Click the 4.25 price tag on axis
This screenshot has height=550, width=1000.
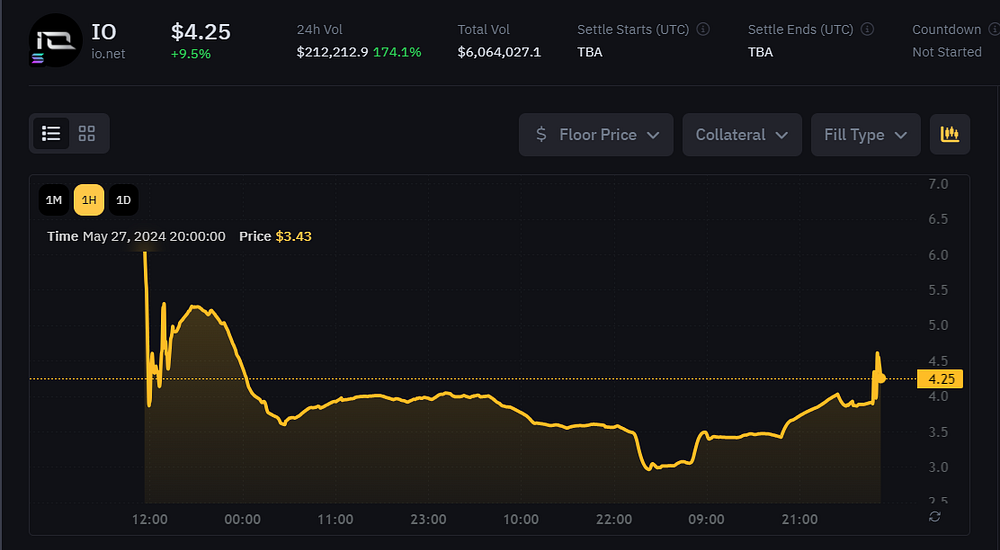coord(940,379)
